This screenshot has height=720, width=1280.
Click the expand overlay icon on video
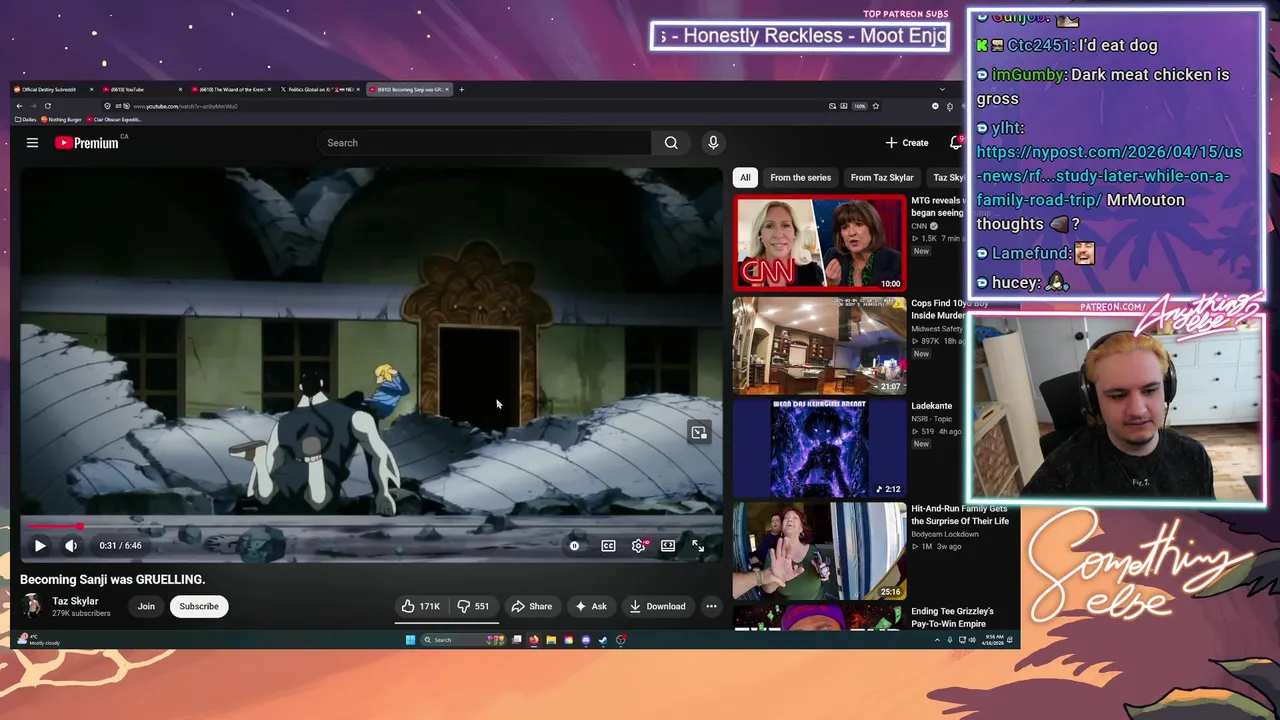point(699,432)
